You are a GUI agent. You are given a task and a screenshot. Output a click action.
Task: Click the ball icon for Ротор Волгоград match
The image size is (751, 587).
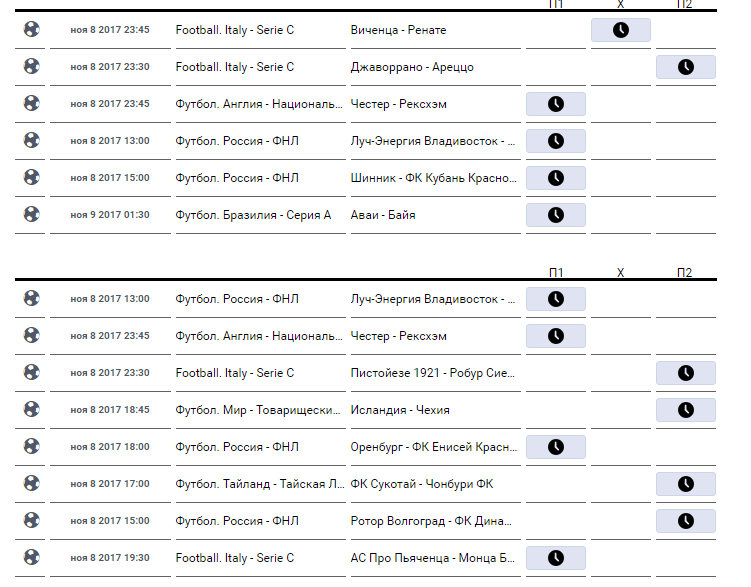point(32,520)
